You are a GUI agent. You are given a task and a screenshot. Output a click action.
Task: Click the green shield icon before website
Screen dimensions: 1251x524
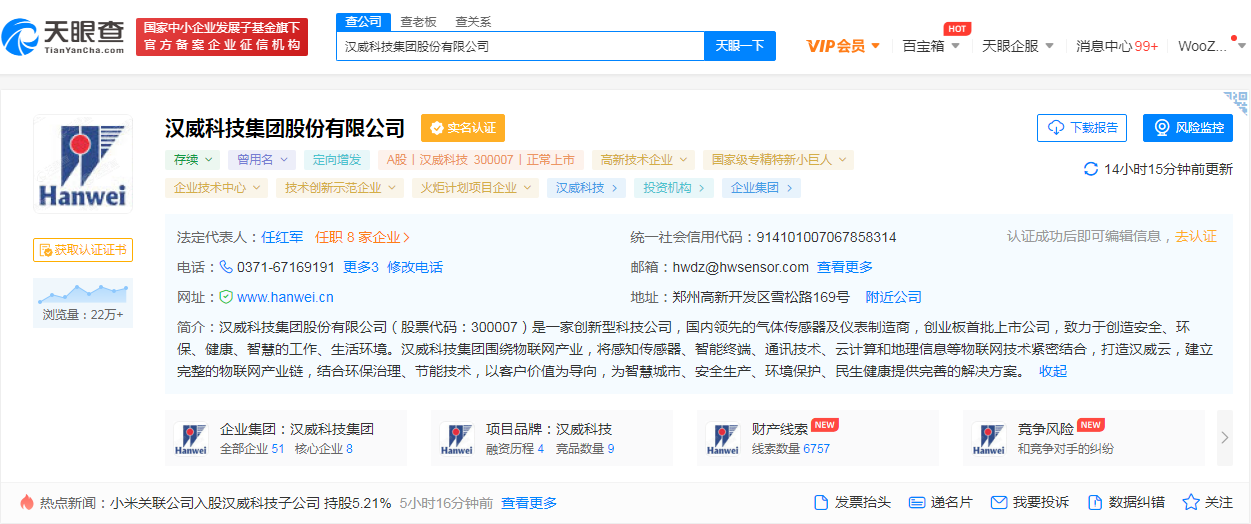[226, 297]
